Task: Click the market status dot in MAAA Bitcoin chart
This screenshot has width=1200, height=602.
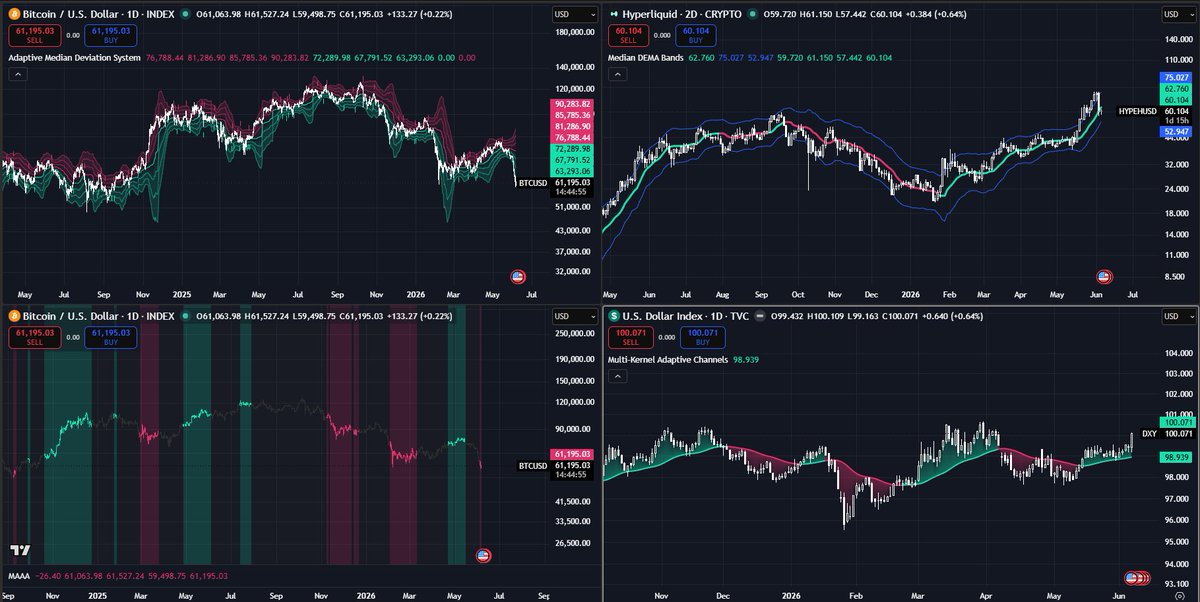Action: (x=185, y=316)
